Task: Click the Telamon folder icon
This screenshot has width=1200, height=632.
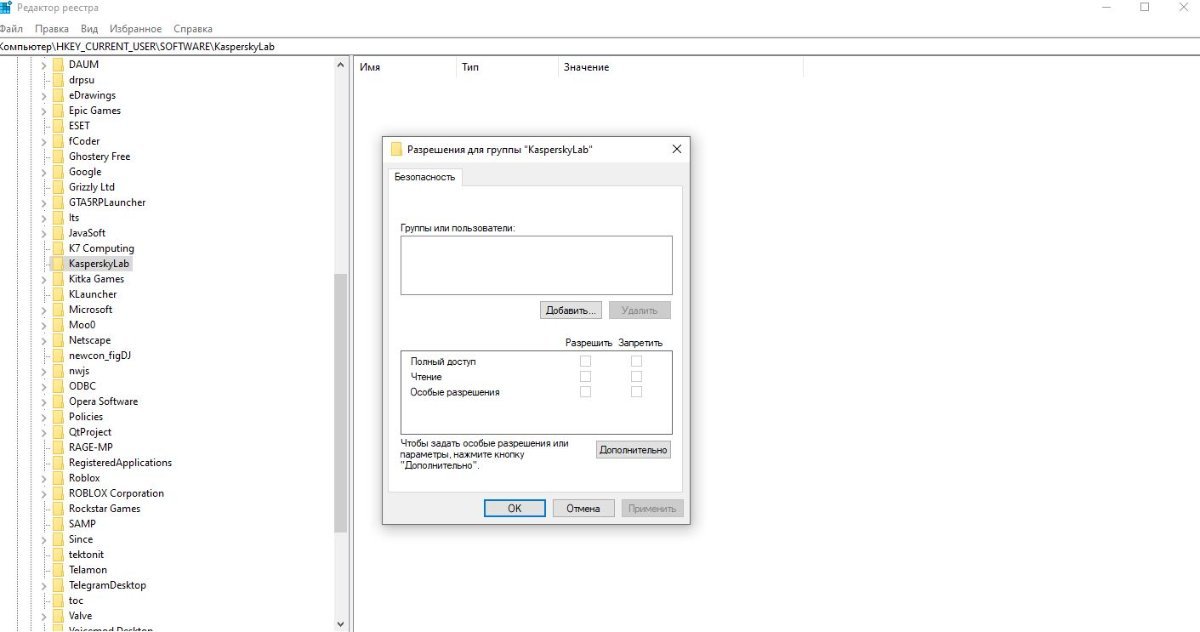Action: pyautogui.click(x=57, y=569)
